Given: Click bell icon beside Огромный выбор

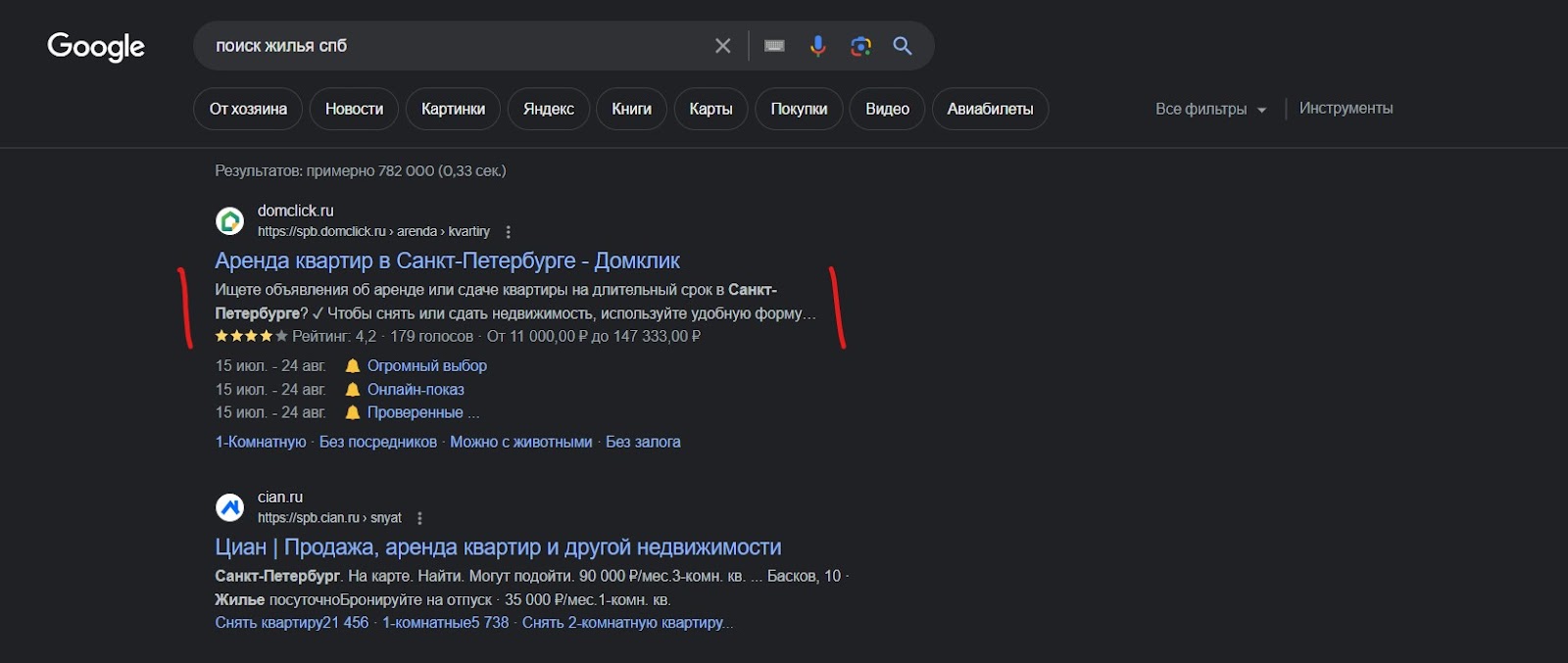Looking at the screenshot, I should (x=353, y=365).
